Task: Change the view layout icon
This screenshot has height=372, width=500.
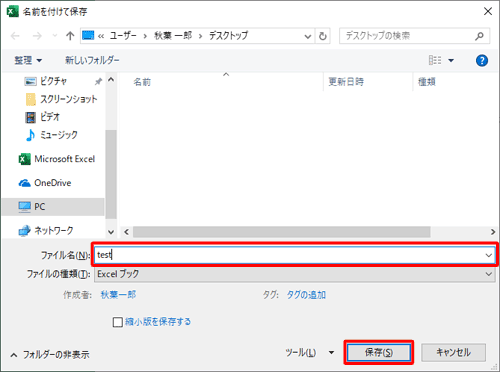Action: [435, 60]
